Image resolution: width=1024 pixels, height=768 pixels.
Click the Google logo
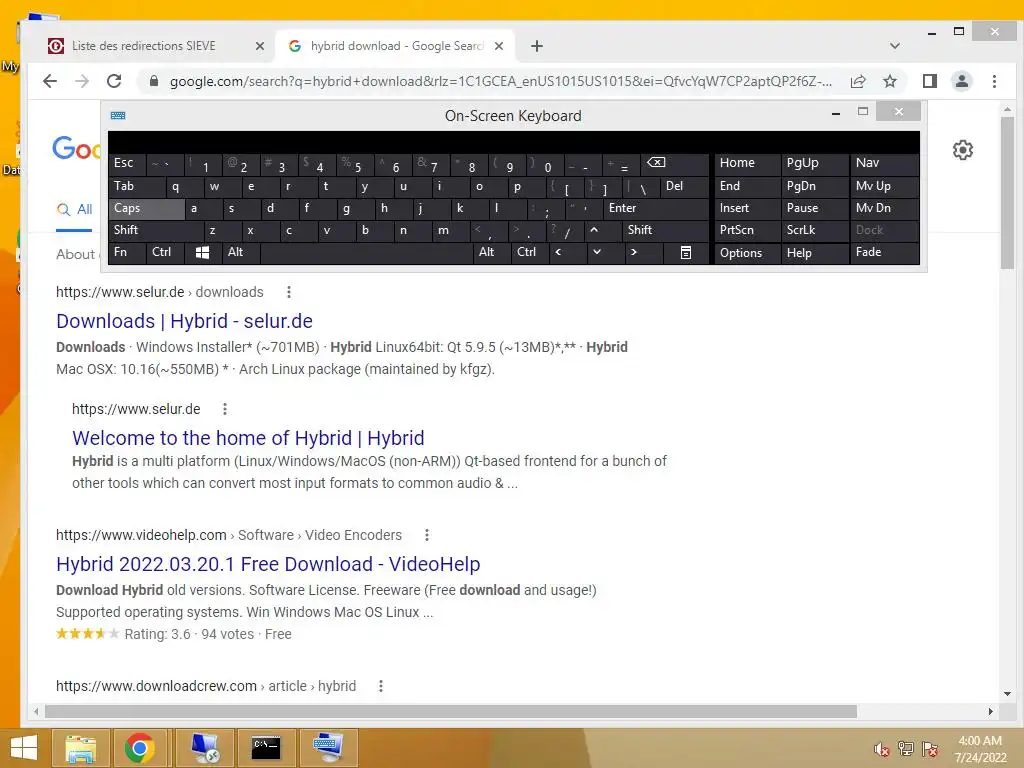[77, 149]
